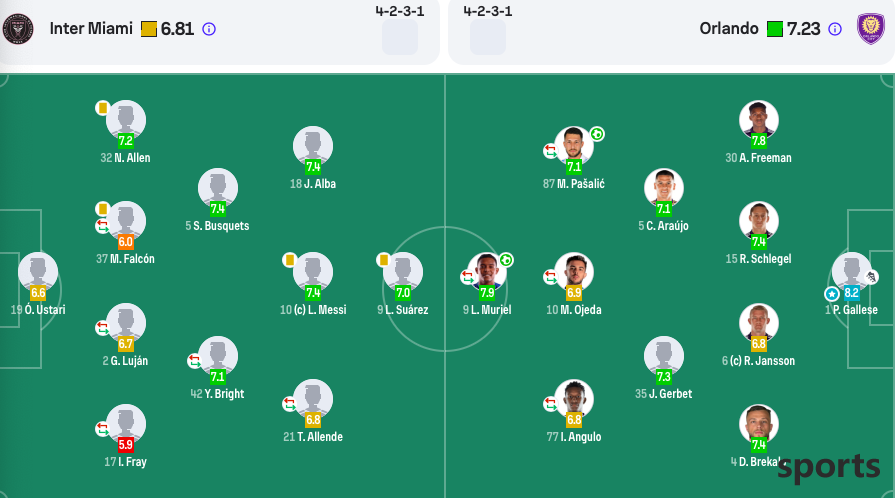
Task: Open the Orlando City club crest
Action: tap(870, 28)
